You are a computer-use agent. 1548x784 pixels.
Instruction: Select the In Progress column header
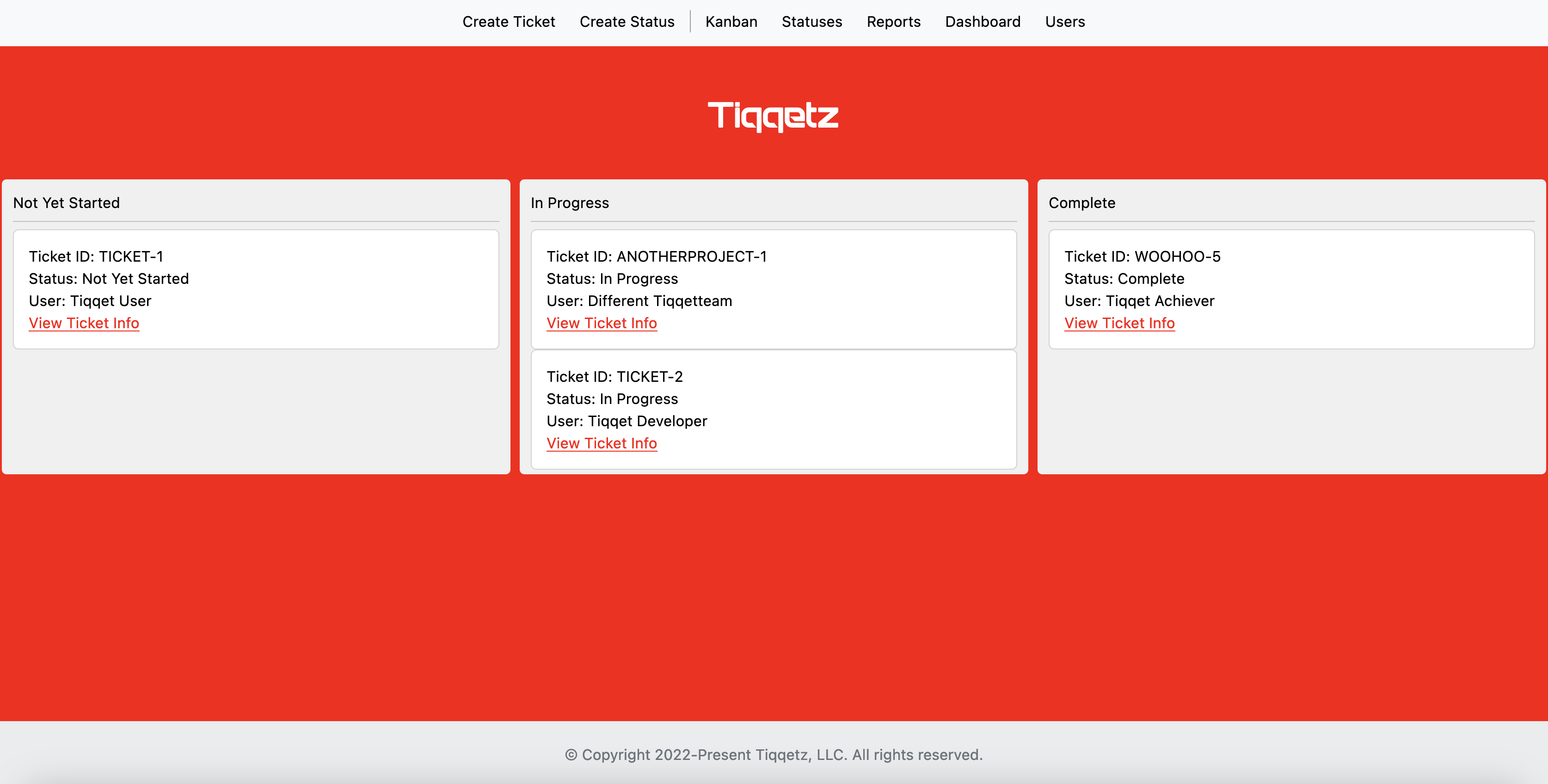pyautogui.click(x=570, y=203)
